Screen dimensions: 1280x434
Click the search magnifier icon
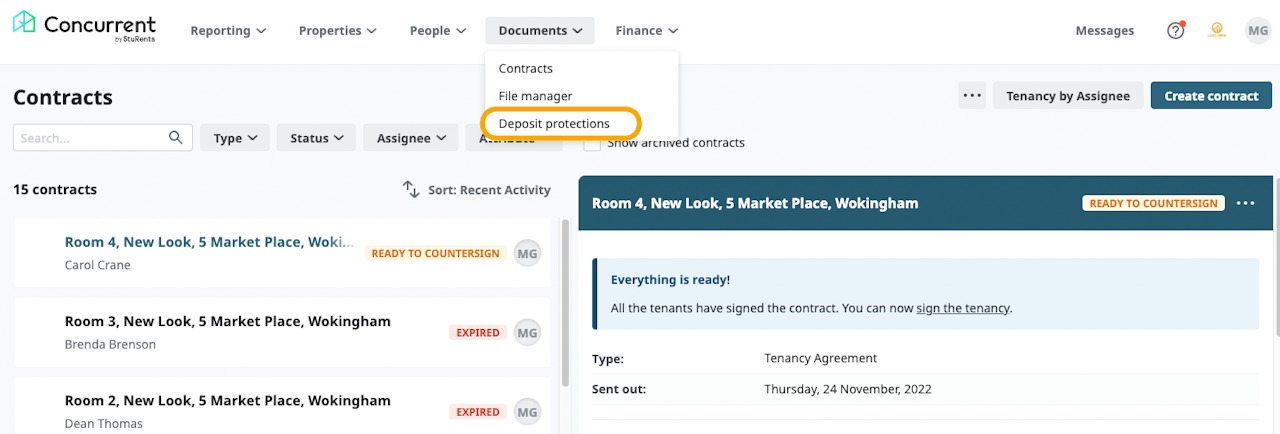pyautogui.click(x=176, y=138)
